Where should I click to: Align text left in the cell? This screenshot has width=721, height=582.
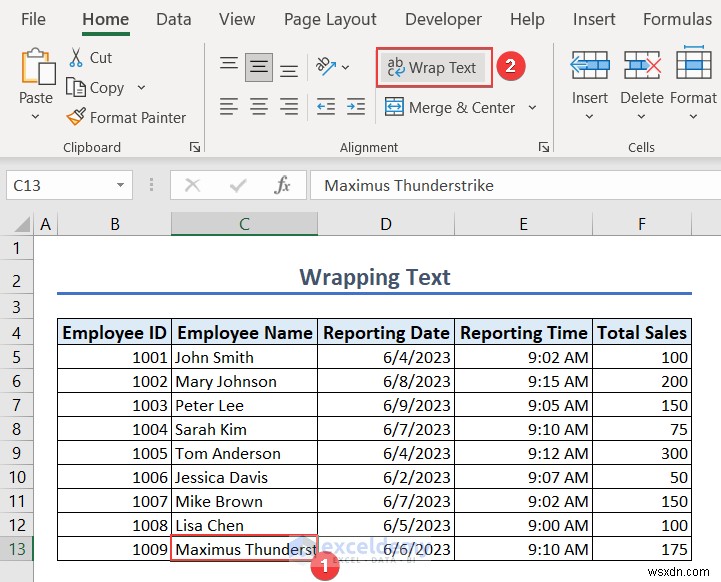click(229, 107)
